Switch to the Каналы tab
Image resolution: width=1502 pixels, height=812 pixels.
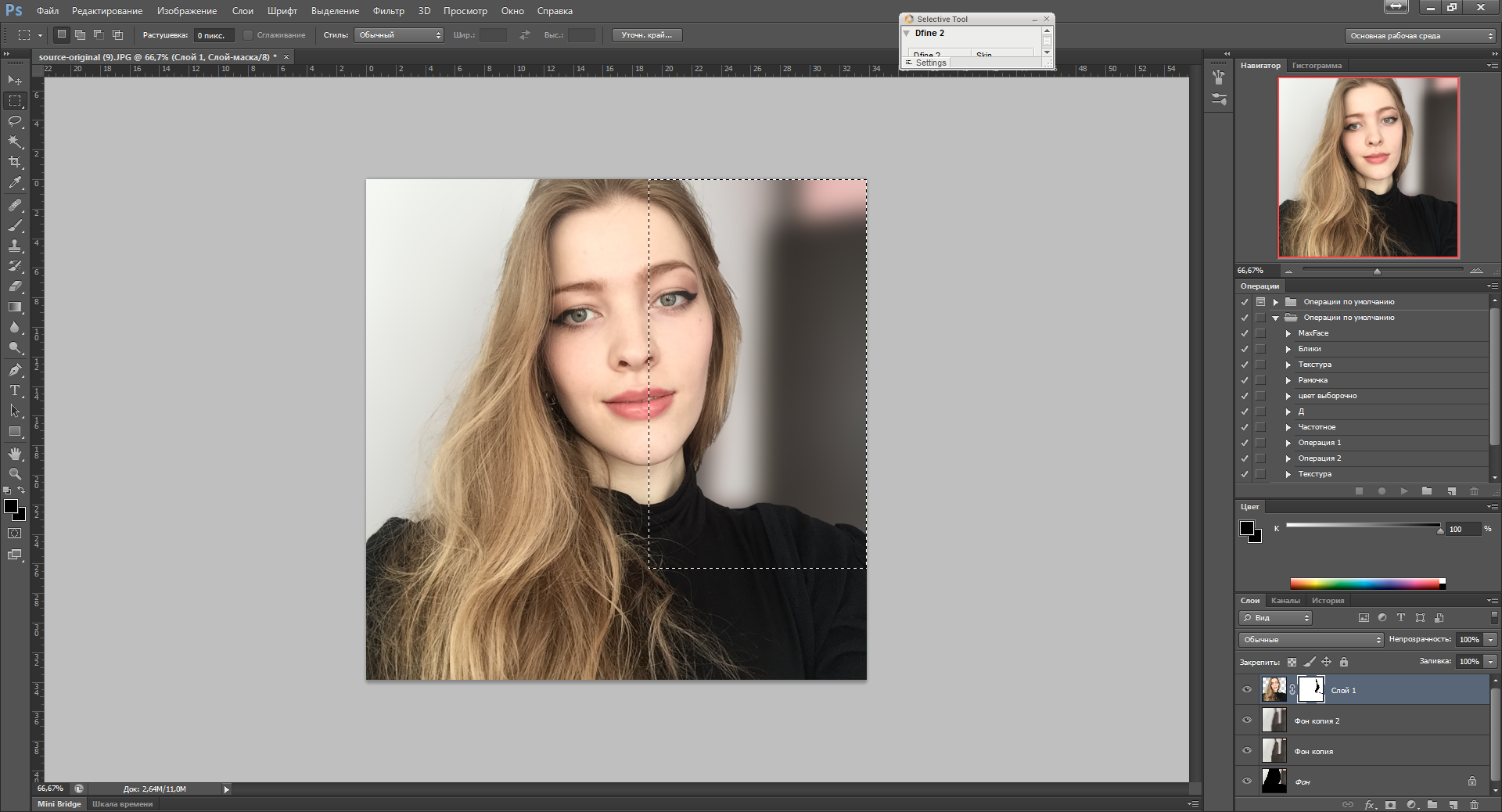(1285, 601)
